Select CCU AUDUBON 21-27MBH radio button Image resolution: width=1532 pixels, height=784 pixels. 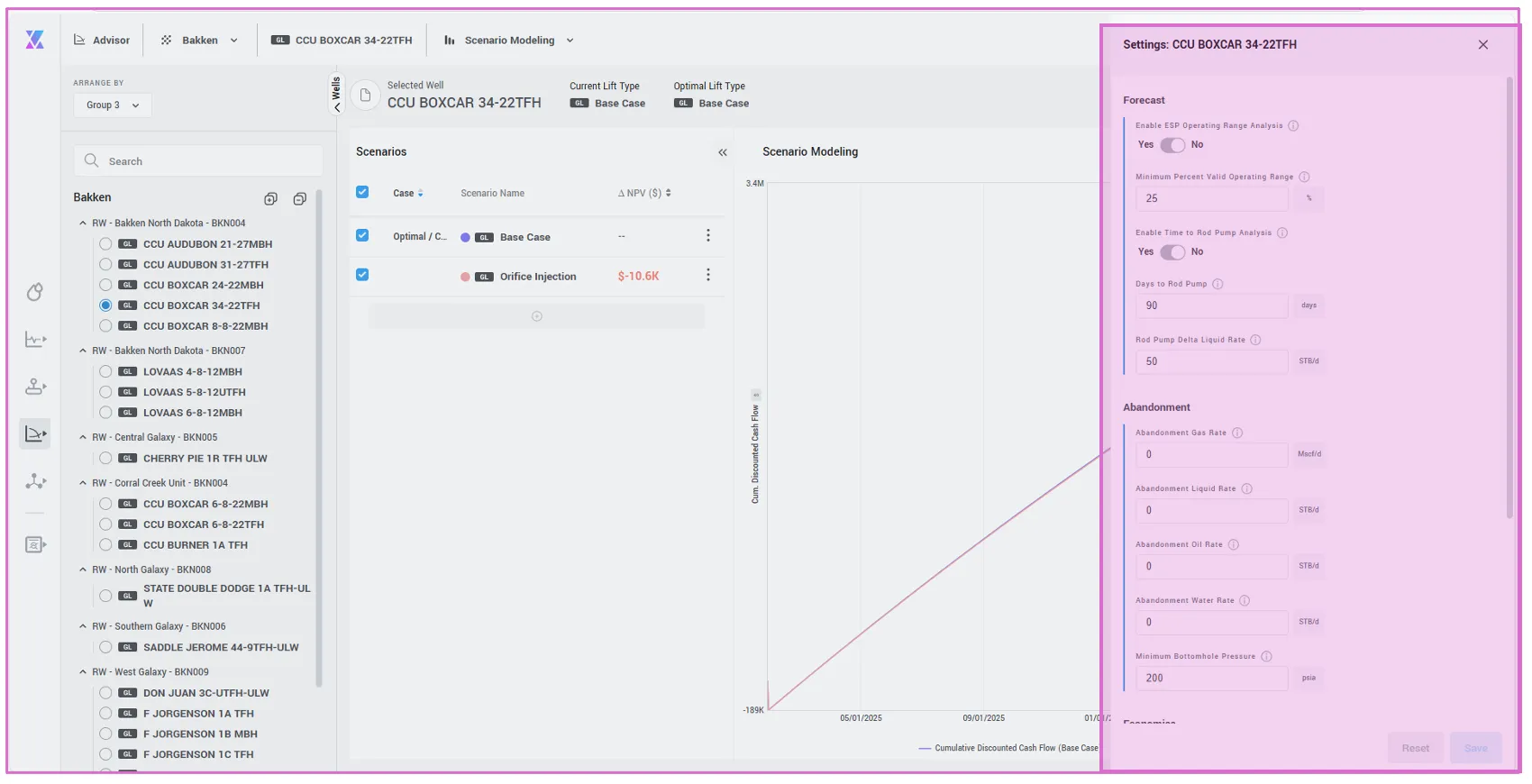[105, 244]
